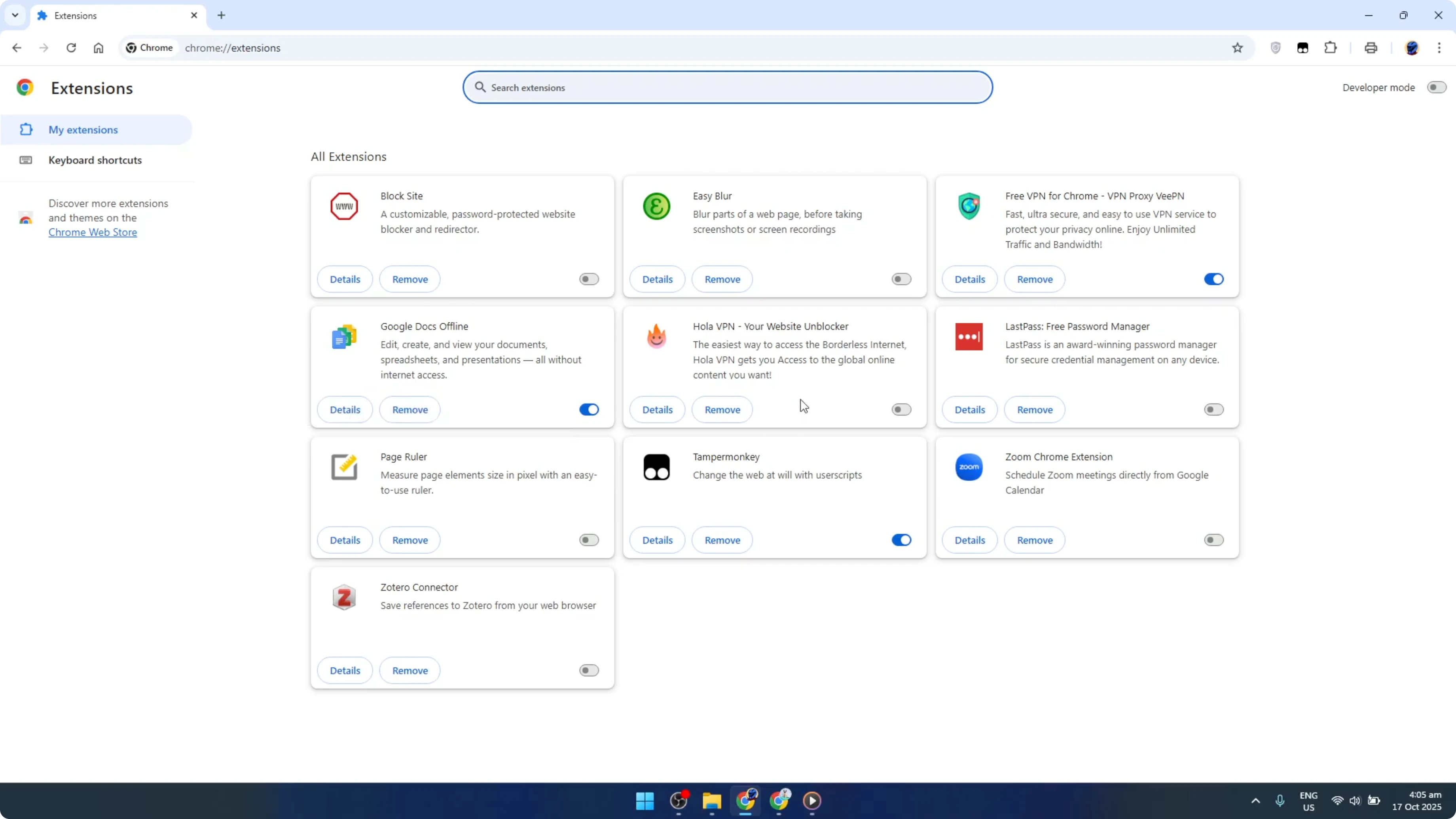Disable Google Docs Offline extension
The image size is (1456, 819).
[x=588, y=410]
